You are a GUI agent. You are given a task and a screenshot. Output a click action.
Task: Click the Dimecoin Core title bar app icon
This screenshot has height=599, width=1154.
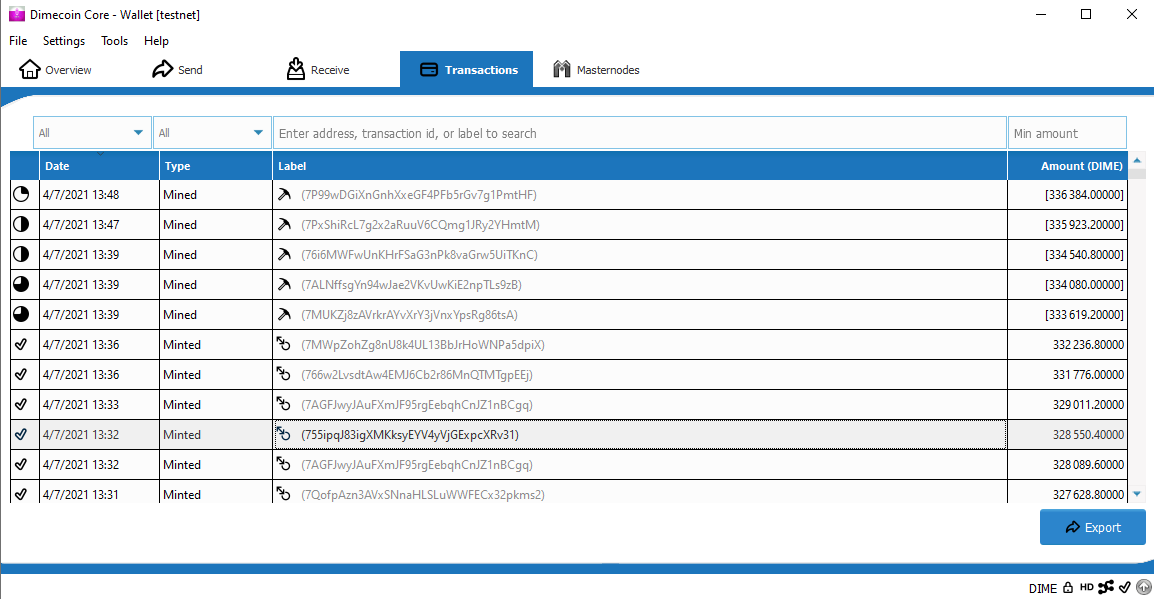pos(16,14)
